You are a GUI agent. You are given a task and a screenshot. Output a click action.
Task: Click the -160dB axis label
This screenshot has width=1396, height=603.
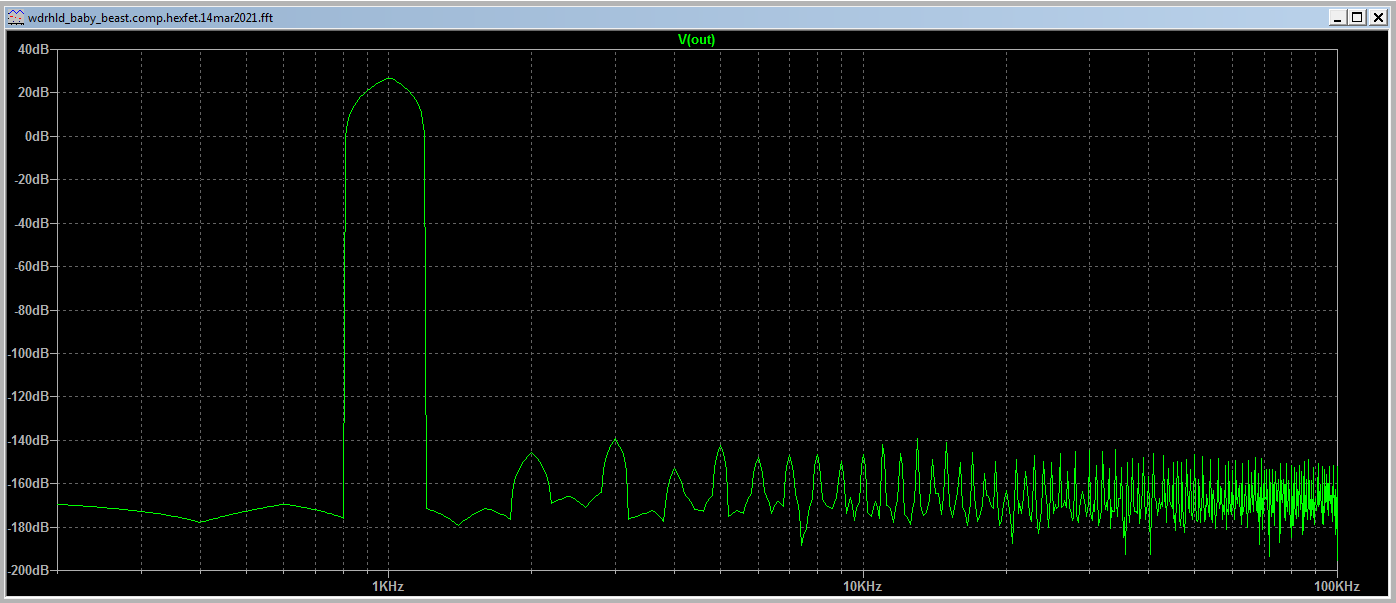coord(28,484)
